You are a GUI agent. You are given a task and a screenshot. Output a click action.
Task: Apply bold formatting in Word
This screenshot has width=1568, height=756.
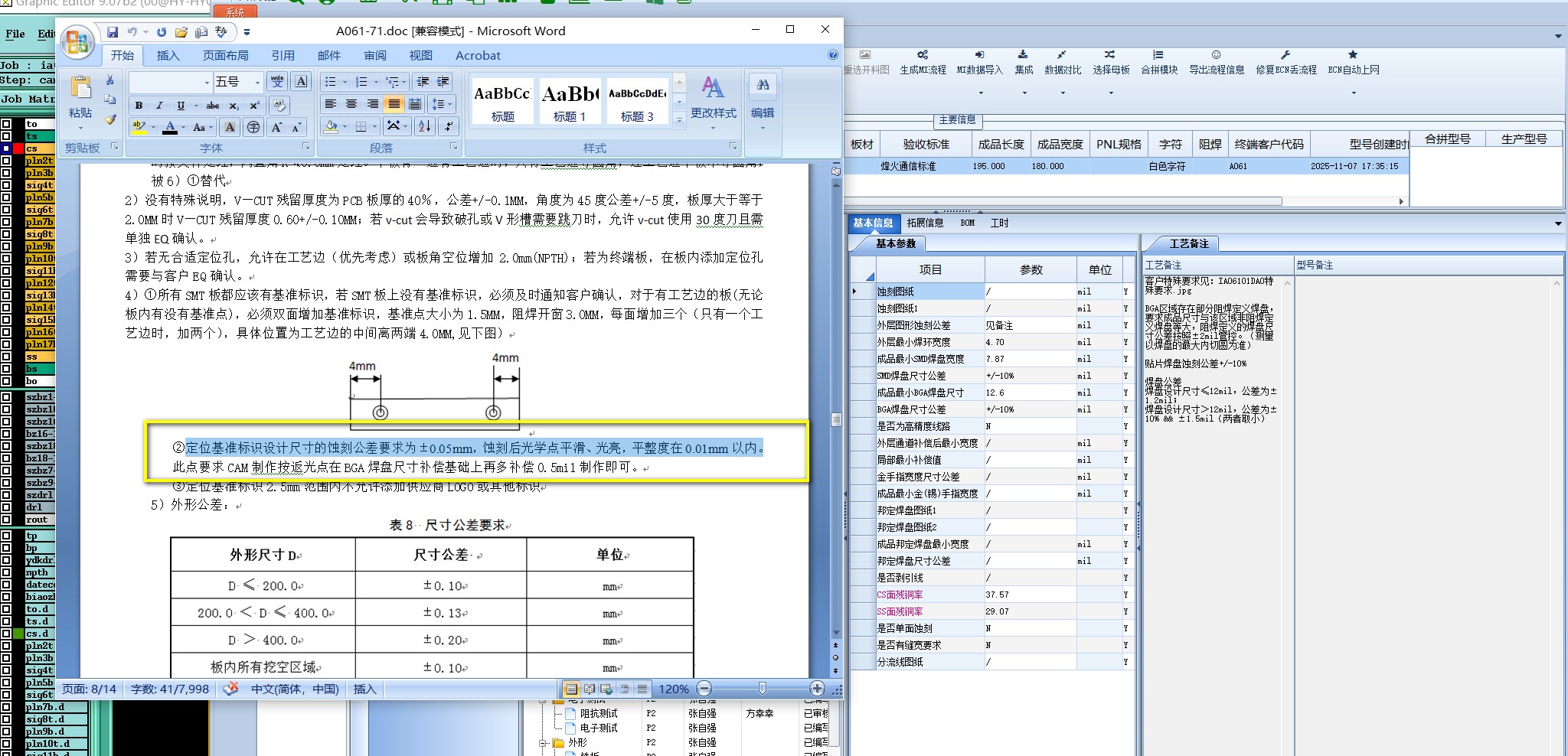139,106
